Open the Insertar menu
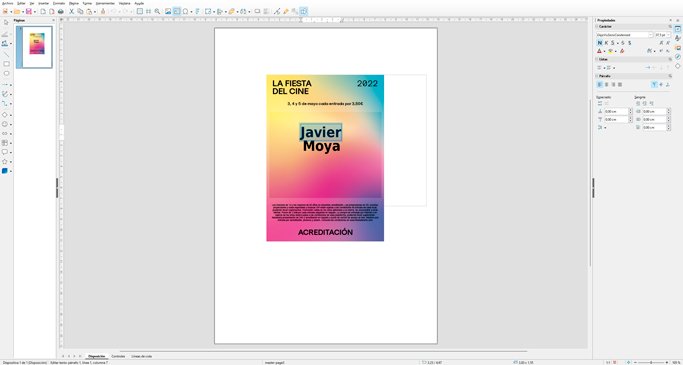The width and height of the screenshot is (683, 365). pyautogui.click(x=44, y=3)
